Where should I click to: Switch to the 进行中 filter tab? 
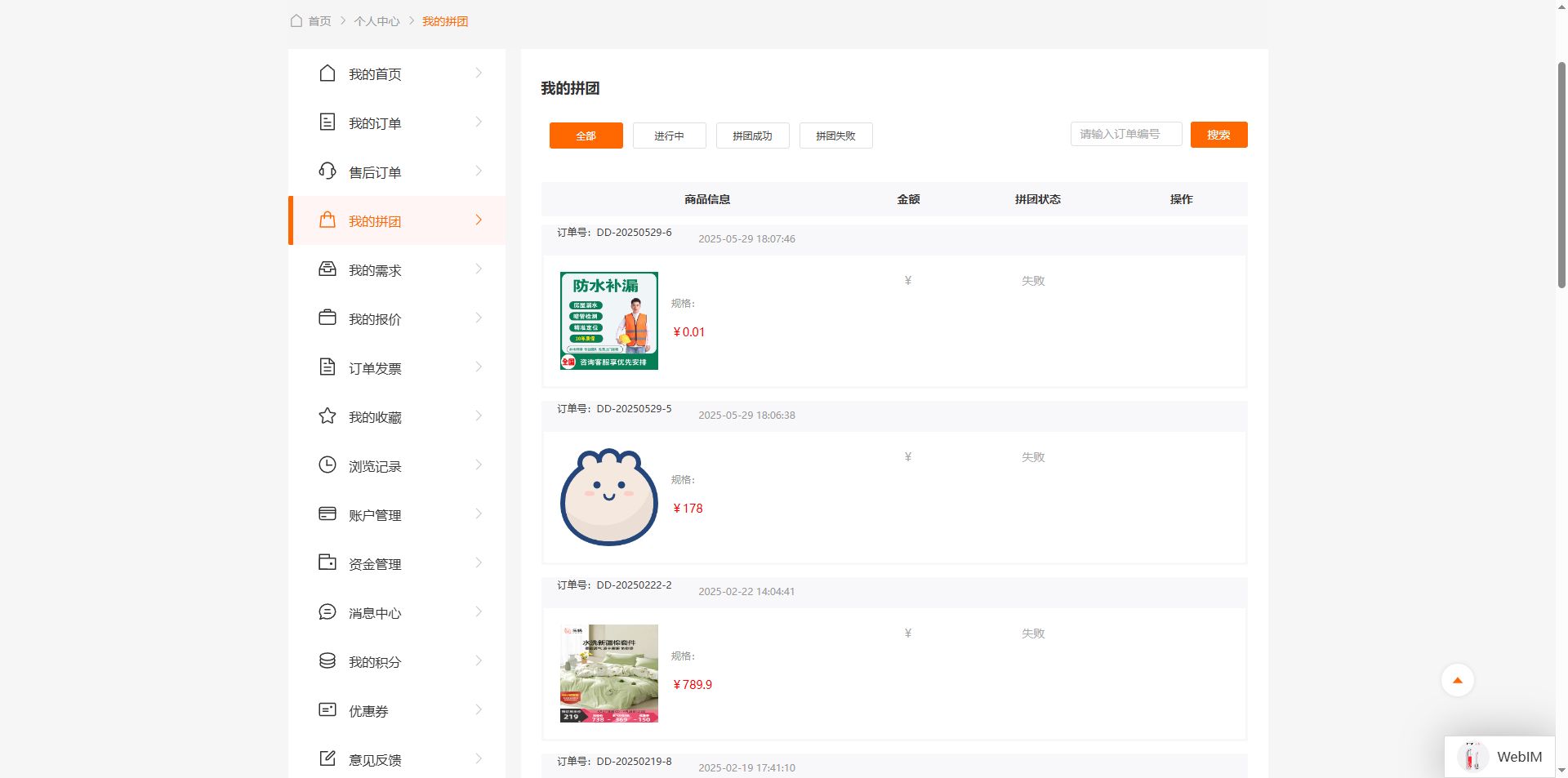click(669, 136)
